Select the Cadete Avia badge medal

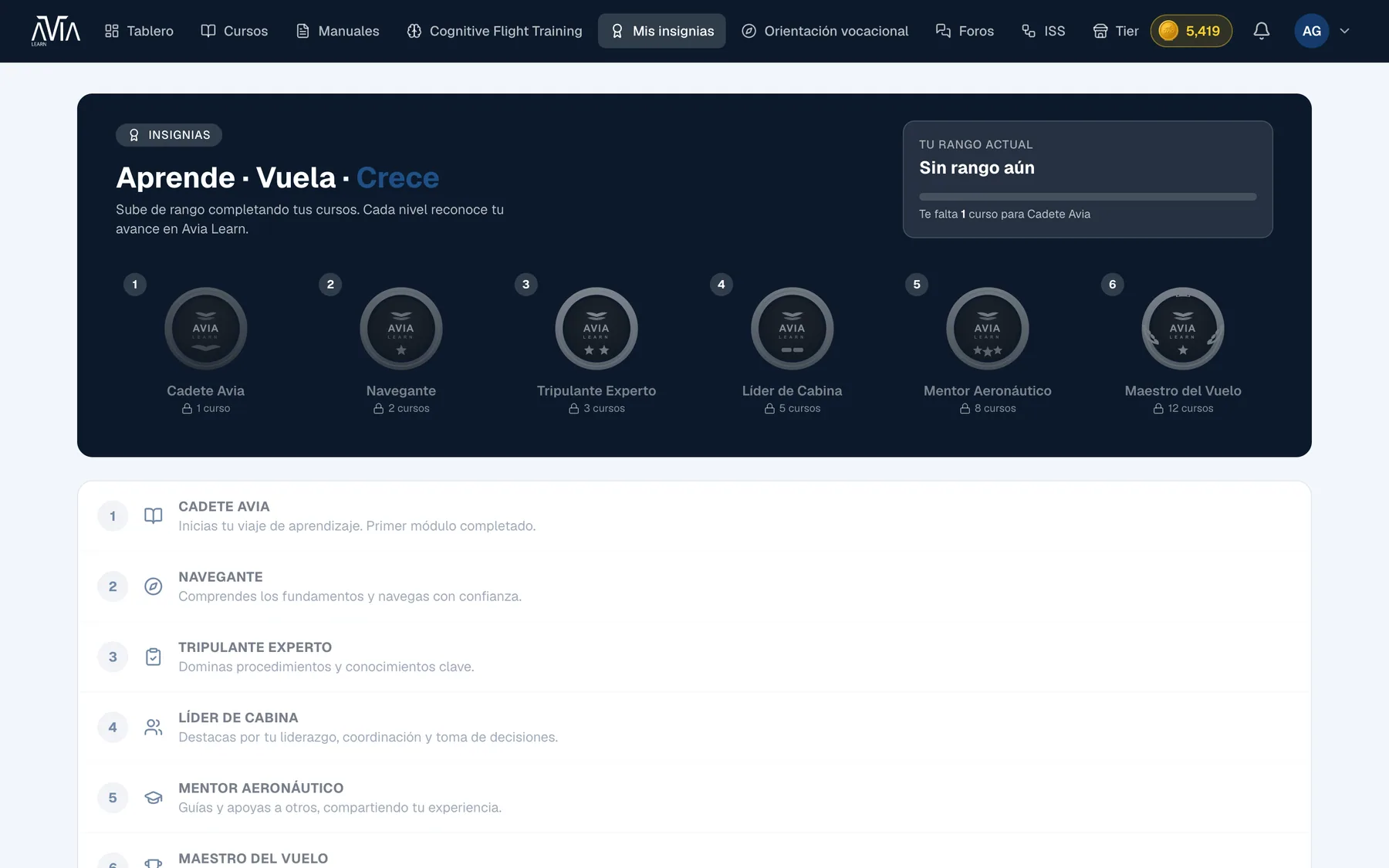point(205,329)
